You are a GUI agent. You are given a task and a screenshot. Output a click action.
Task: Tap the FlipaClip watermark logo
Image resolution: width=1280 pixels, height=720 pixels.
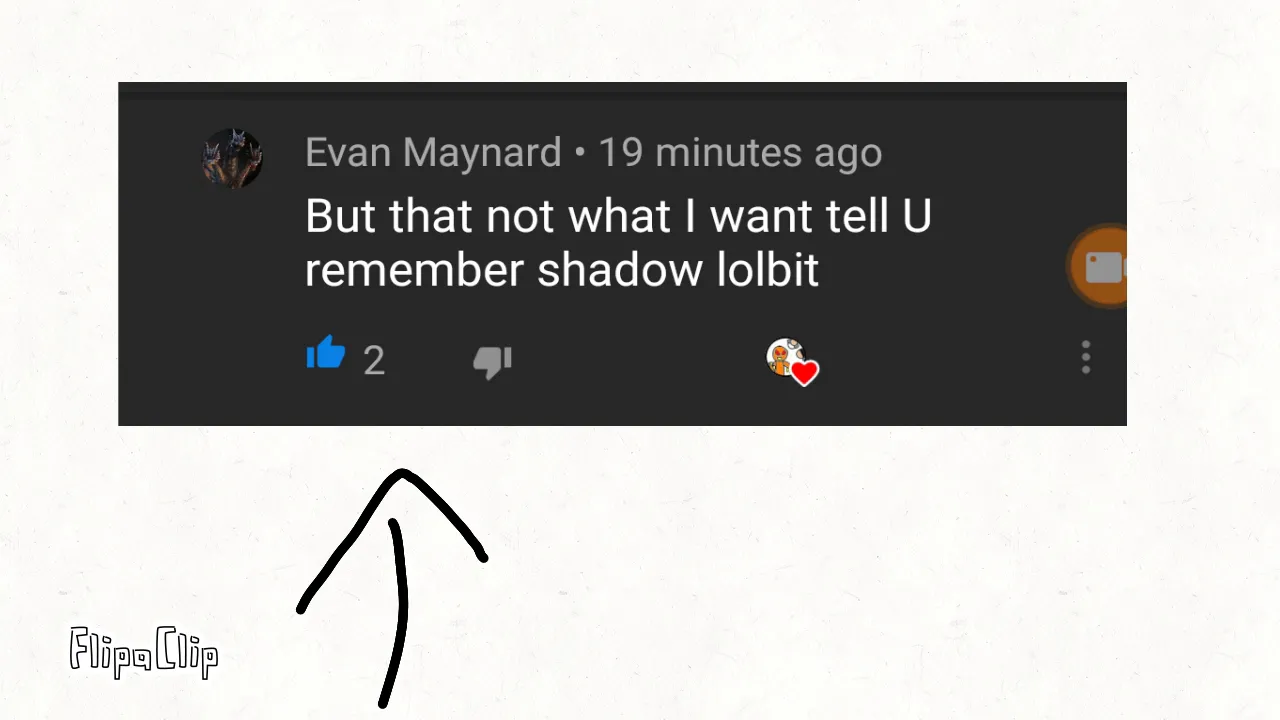pos(144,652)
